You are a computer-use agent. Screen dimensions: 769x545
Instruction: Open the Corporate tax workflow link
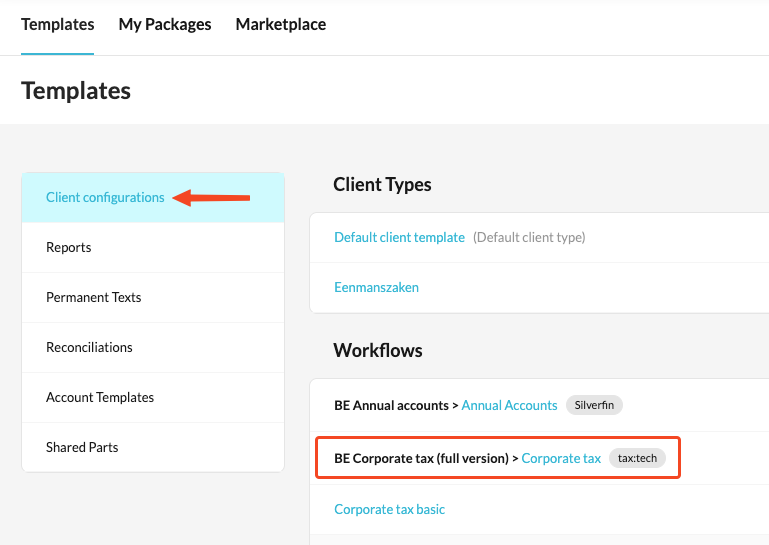pyautogui.click(x=561, y=458)
